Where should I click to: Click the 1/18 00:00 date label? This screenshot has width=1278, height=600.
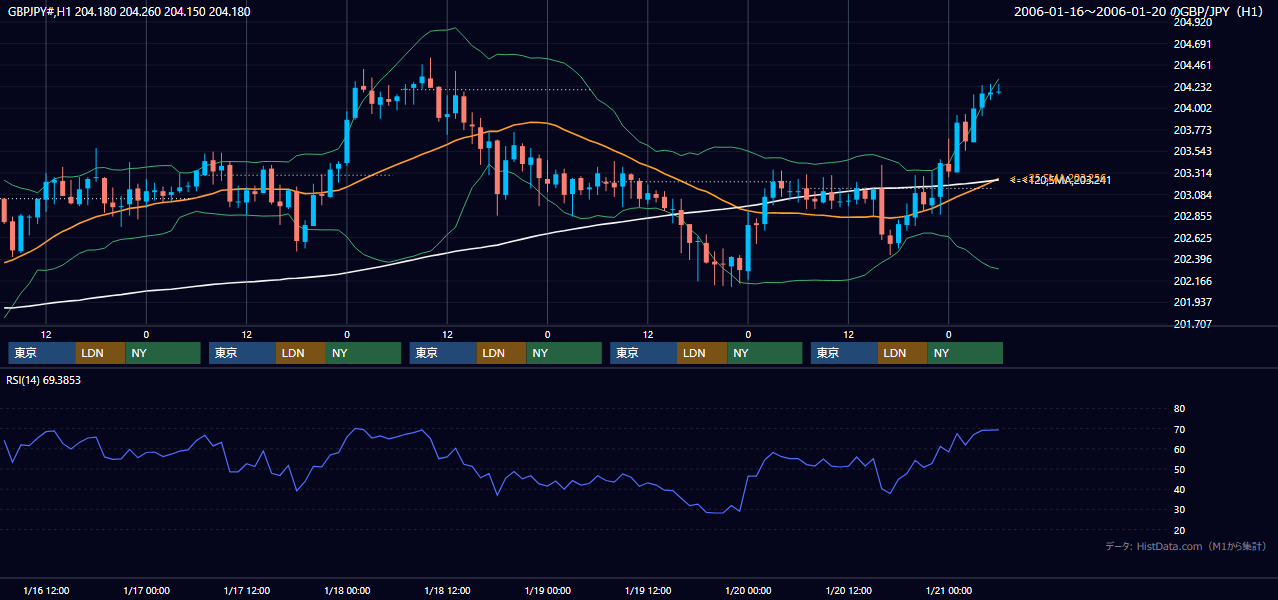(347, 591)
